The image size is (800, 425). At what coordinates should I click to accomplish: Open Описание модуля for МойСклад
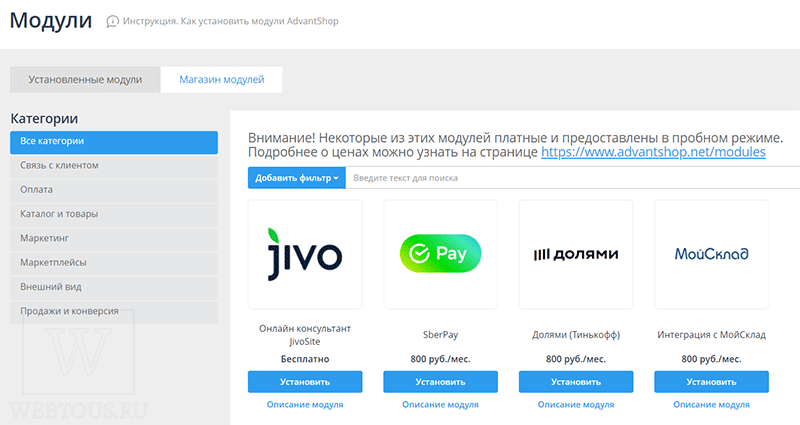pyautogui.click(x=711, y=405)
